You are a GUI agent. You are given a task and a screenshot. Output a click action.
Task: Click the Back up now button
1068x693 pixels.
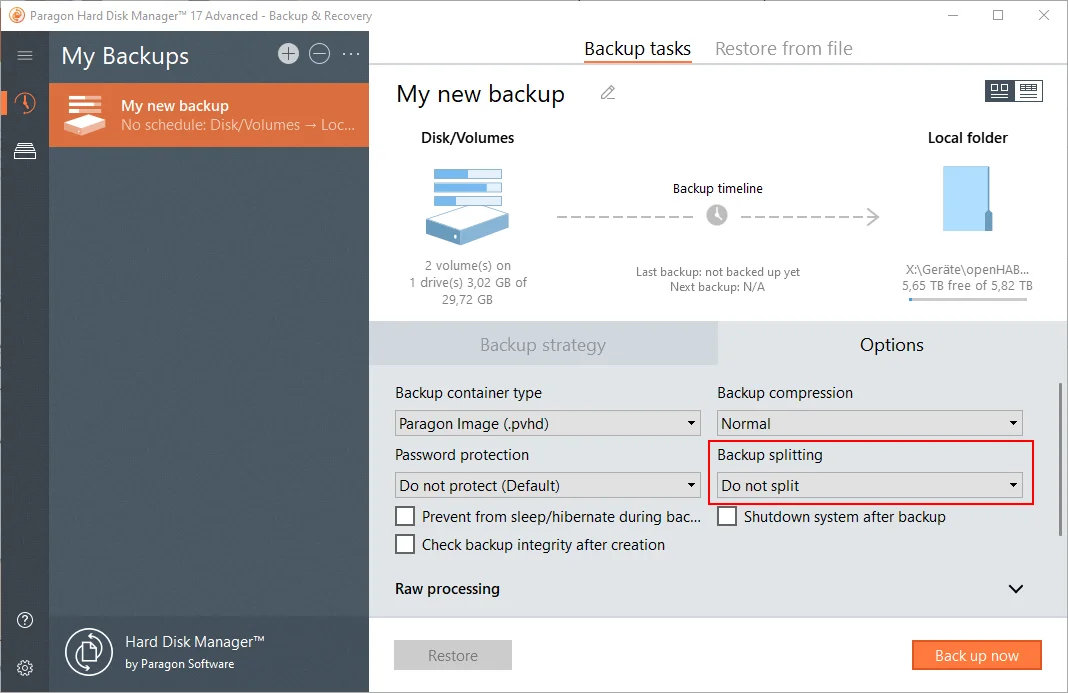977,656
